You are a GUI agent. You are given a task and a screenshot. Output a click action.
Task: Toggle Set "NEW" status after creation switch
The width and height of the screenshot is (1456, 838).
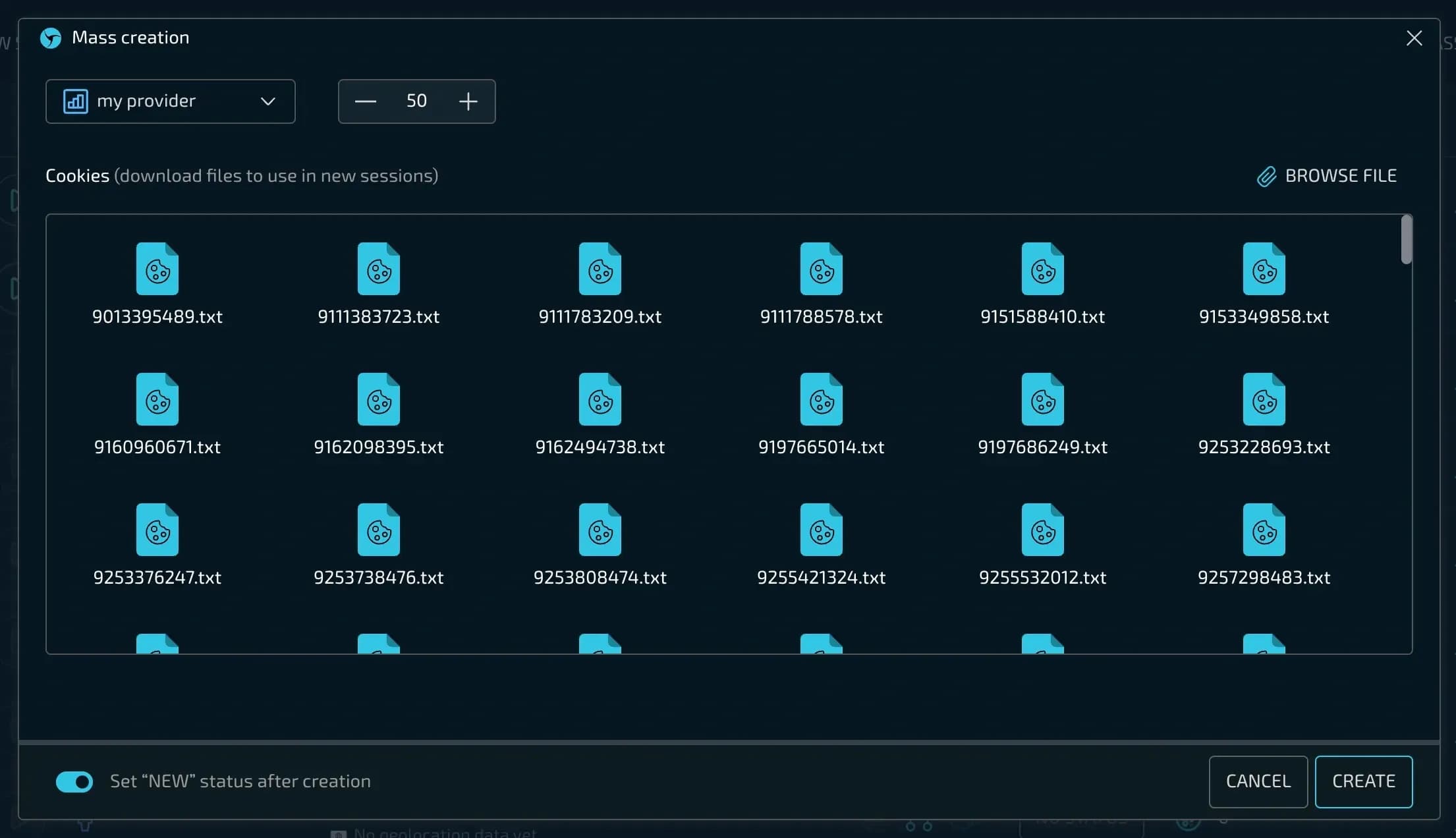(x=74, y=781)
